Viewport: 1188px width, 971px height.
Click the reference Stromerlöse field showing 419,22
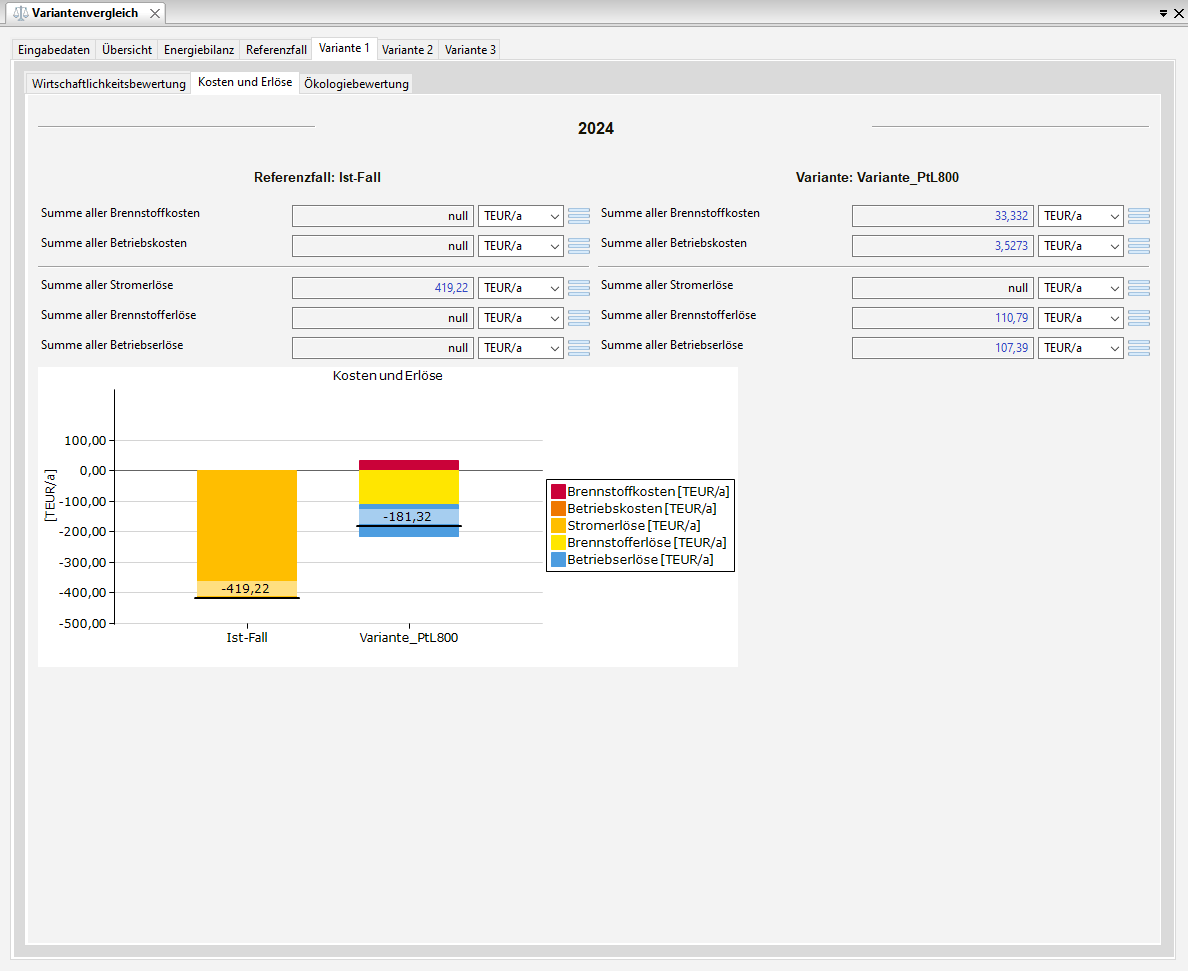pos(383,288)
